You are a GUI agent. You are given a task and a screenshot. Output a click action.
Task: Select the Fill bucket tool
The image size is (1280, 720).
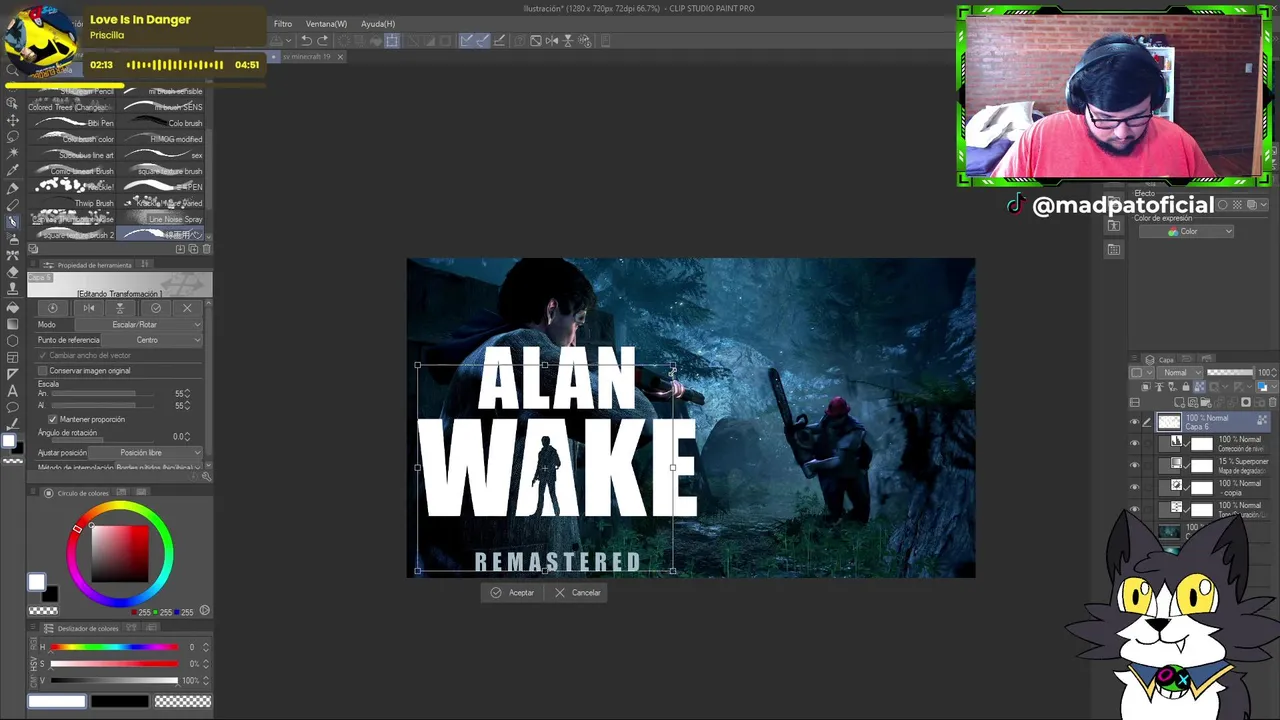(12, 307)
